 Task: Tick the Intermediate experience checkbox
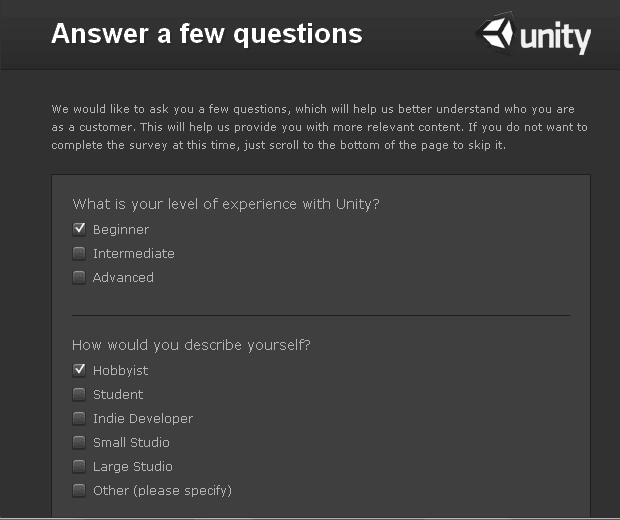tap(79, 253)
